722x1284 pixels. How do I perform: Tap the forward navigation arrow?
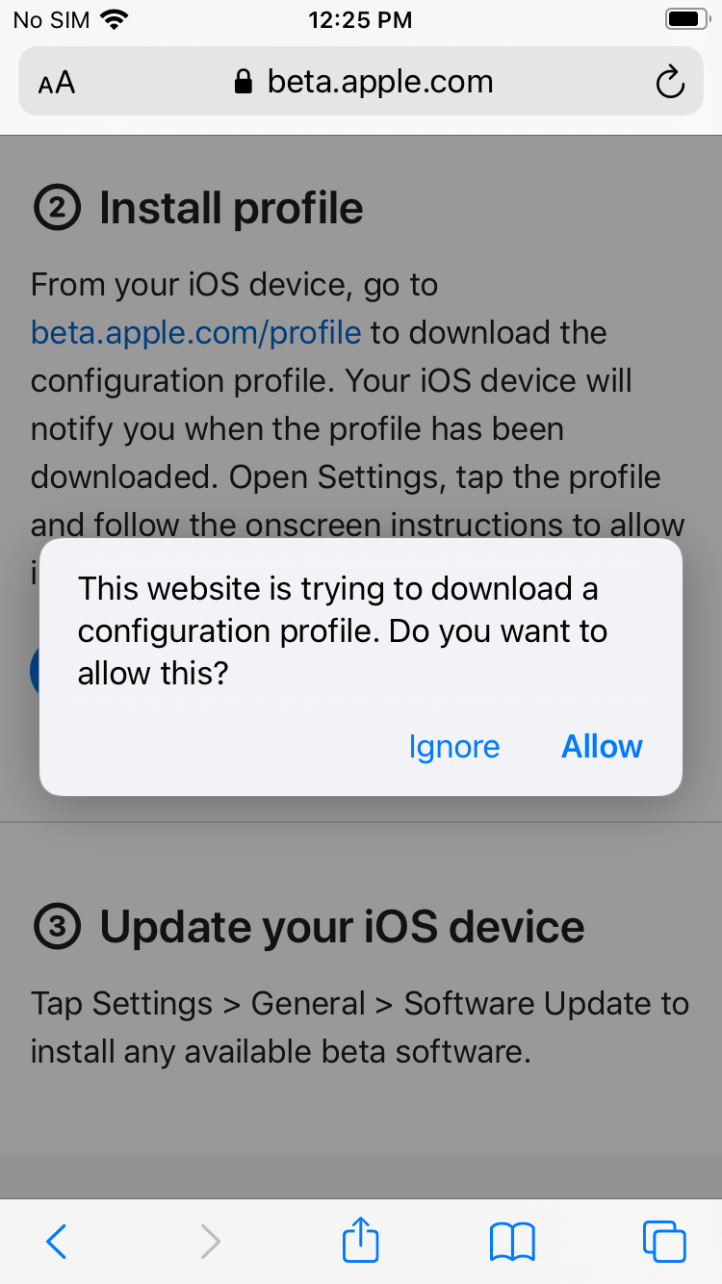[210, 1241]
